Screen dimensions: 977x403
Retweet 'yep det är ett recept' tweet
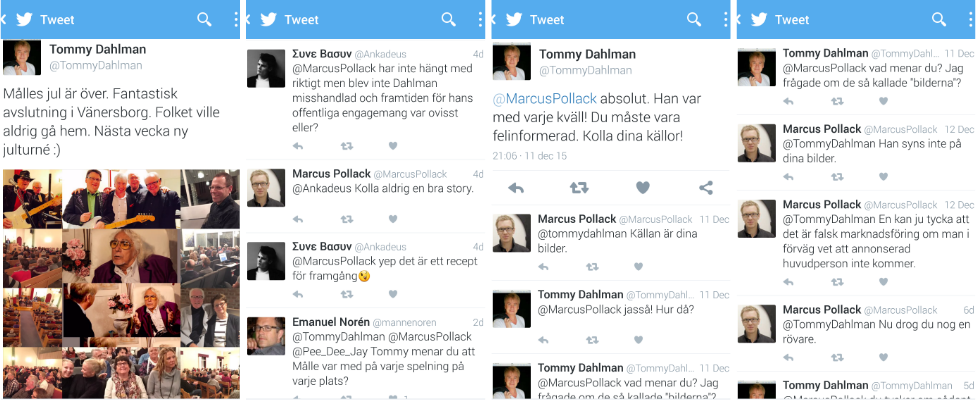click(347, 294)
